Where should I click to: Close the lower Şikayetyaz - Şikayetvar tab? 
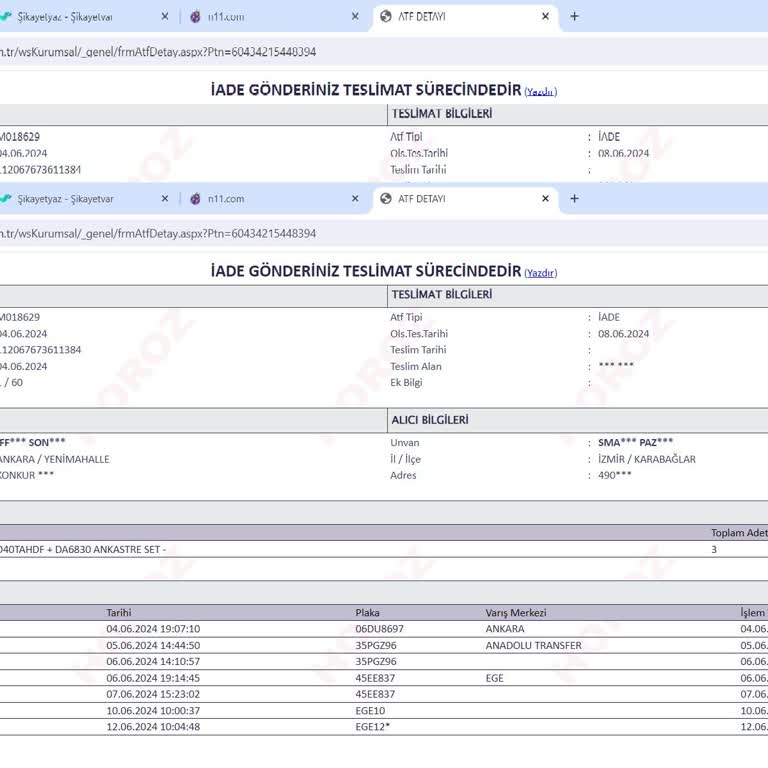(x=165, y=198)
